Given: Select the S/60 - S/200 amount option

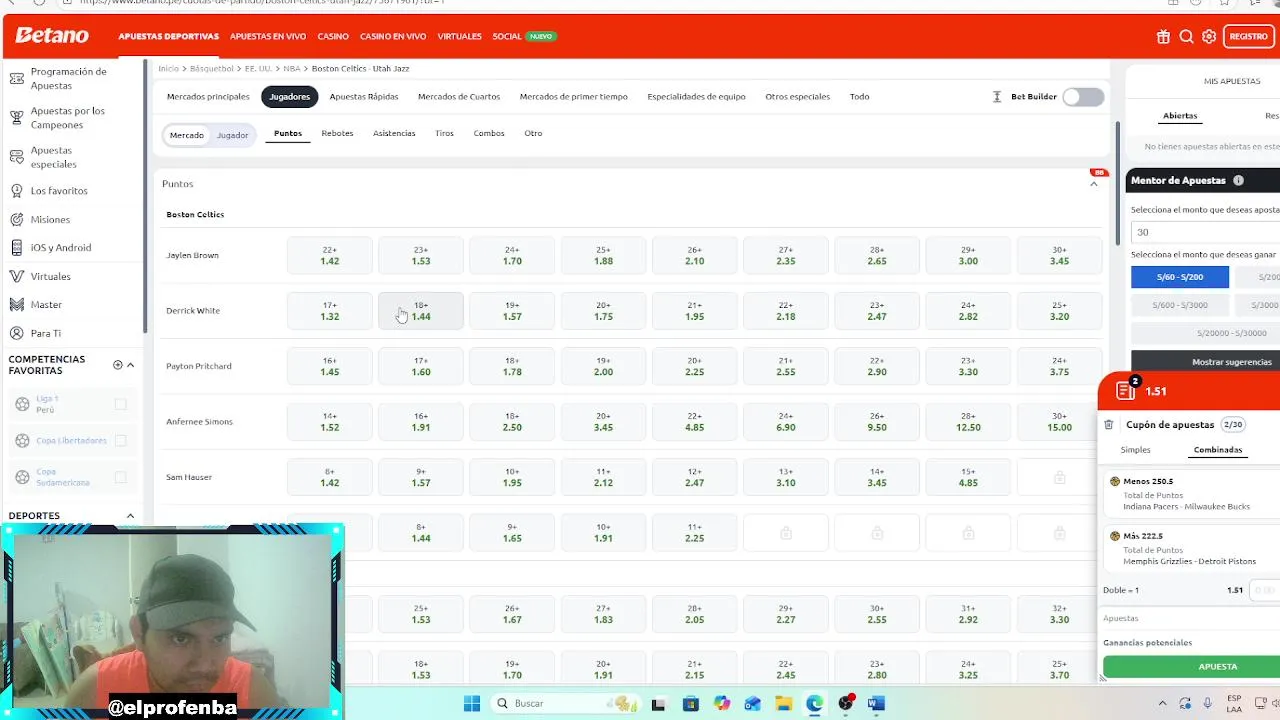Looking at the screenshot, I should tap(1180, 277).
